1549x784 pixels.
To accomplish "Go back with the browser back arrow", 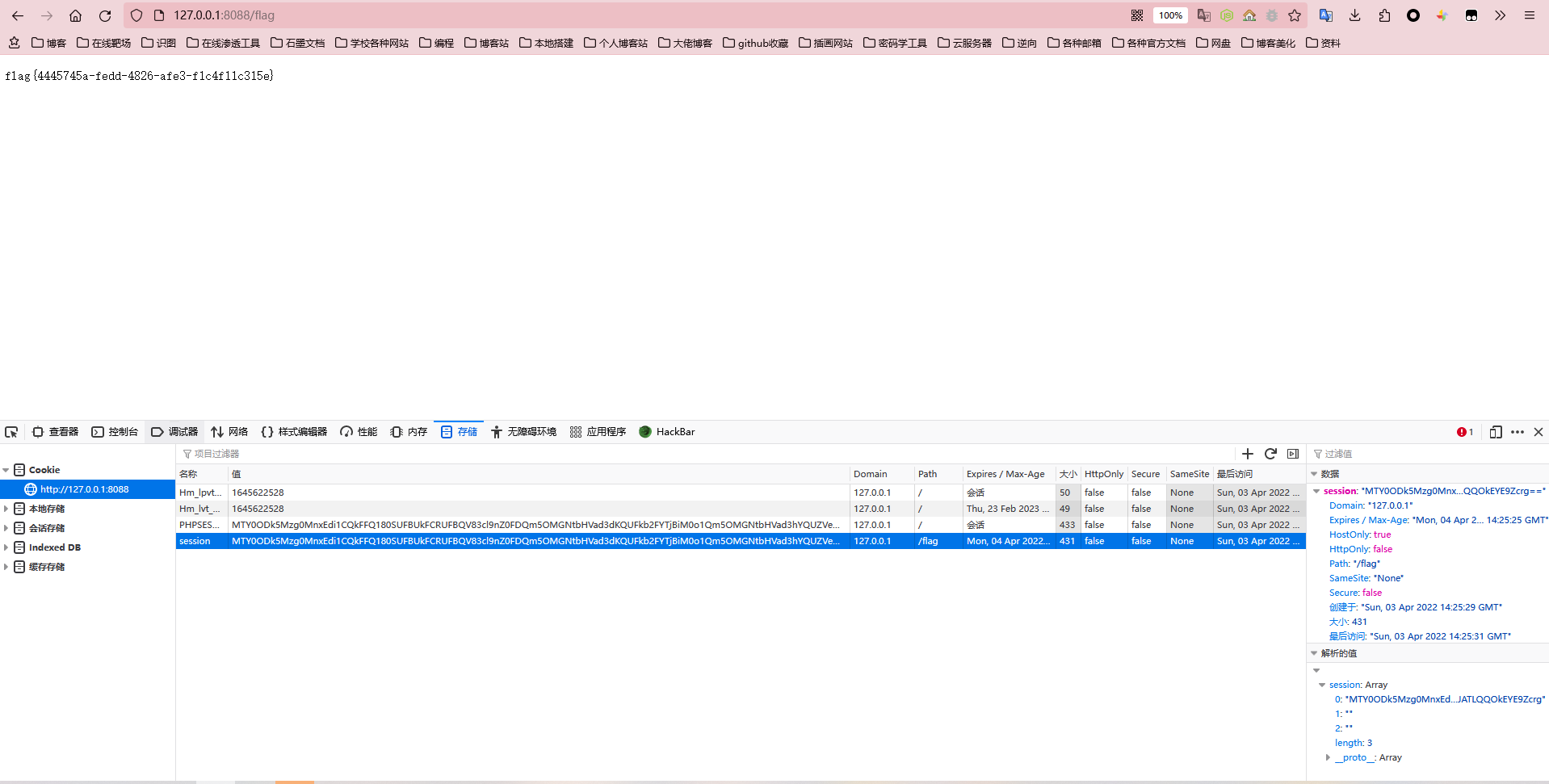I will pyautogui.click(x=18, y=15).
